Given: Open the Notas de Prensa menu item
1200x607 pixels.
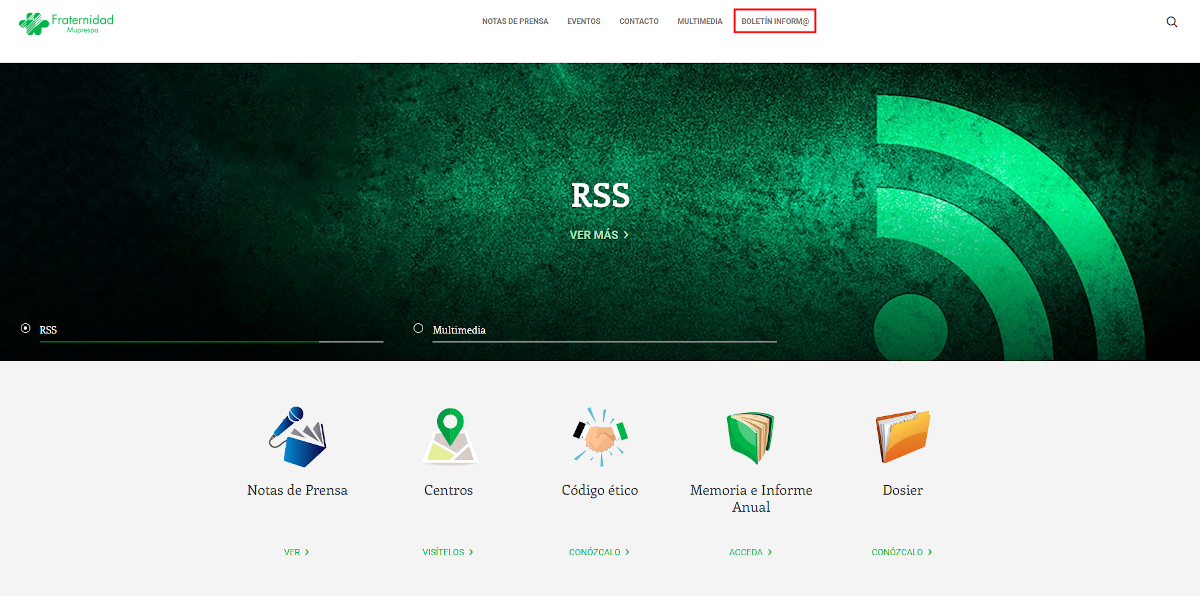Looking at the screenshot, I should click(x=515, y=22).
